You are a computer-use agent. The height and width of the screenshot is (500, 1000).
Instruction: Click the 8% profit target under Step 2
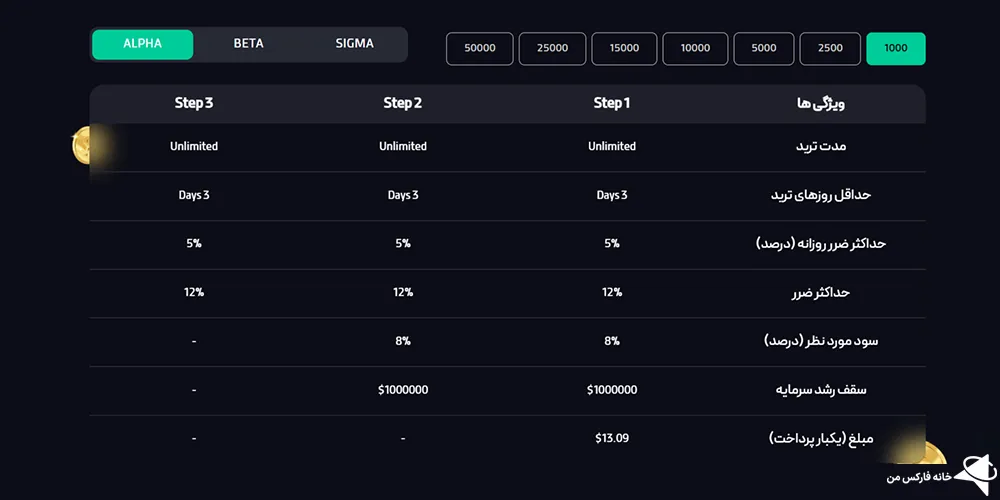[x=403, y=341]
